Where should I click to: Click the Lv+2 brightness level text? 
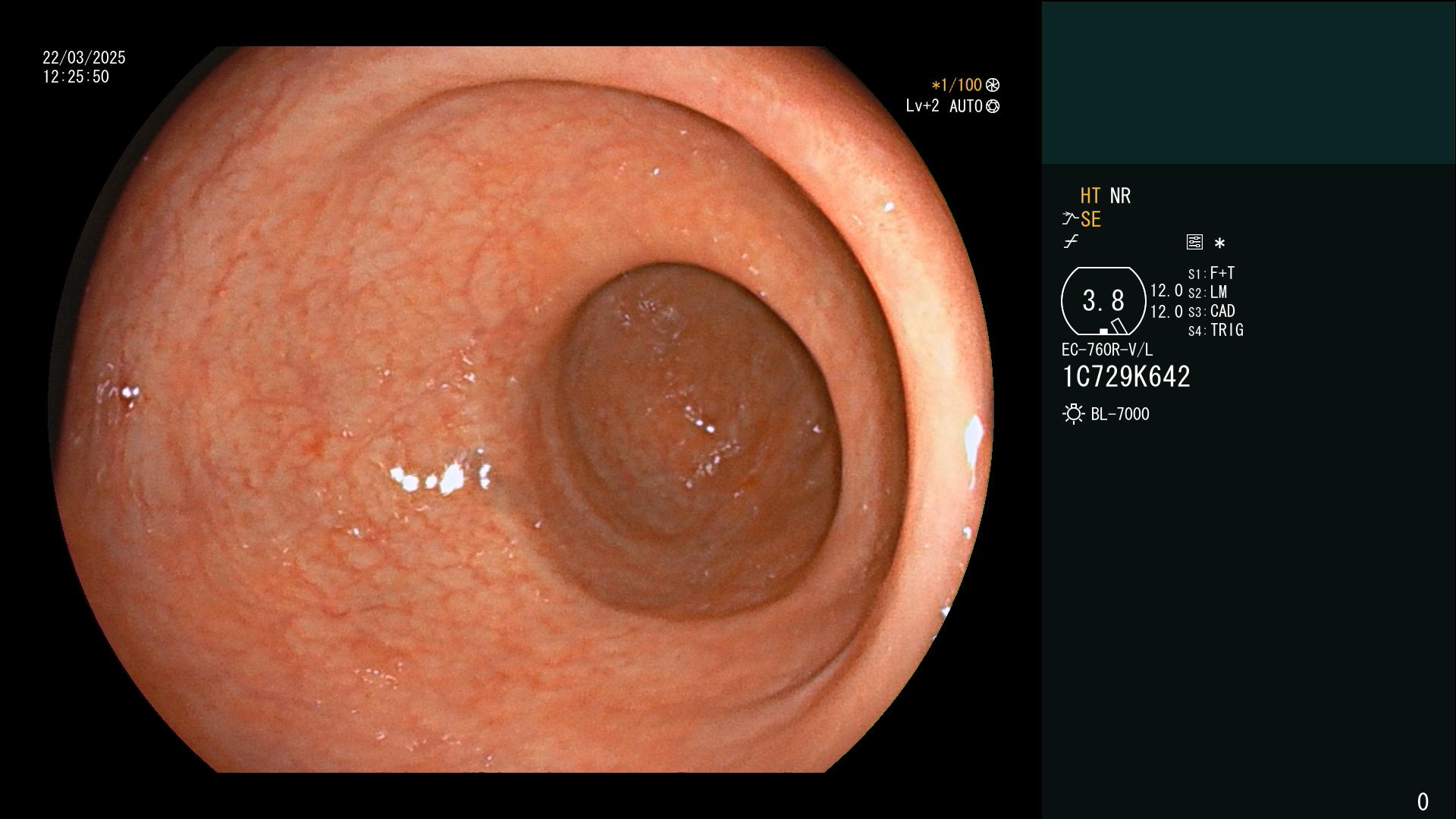pos(922,106)
